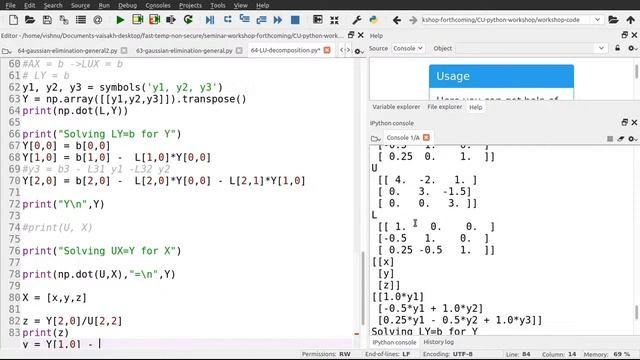Switch to 64-gaussian-elimination-general2.py tab
This screenshot has height=360, width=640.
pyautogui.click(x=67, y=51)
